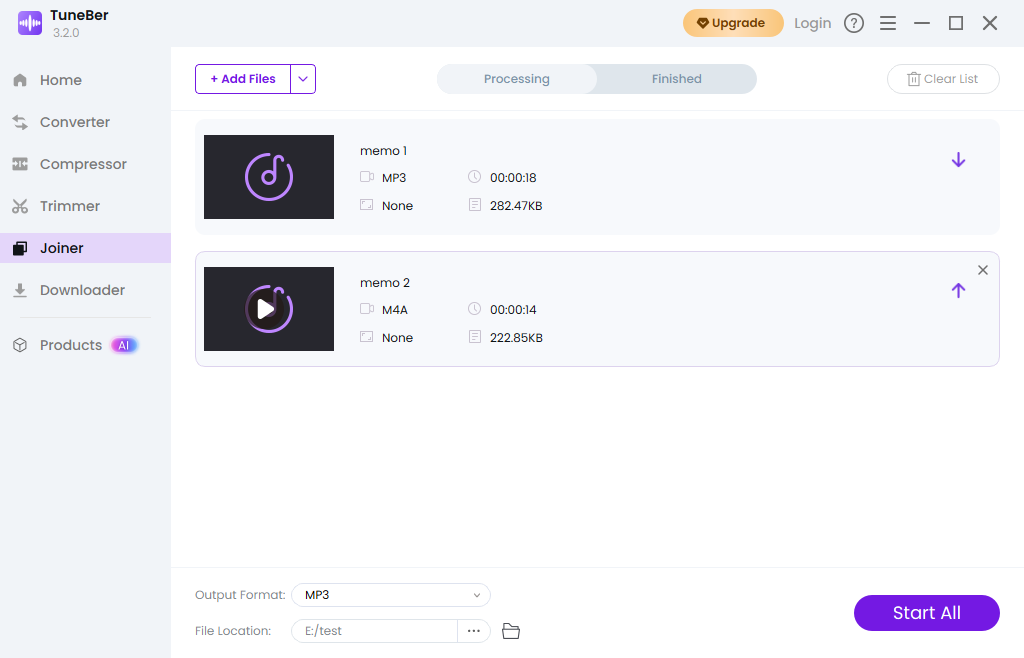Play the memo 2 audio preview
The width and height of the screenshot is (1024, 658).
pos(268,309)
